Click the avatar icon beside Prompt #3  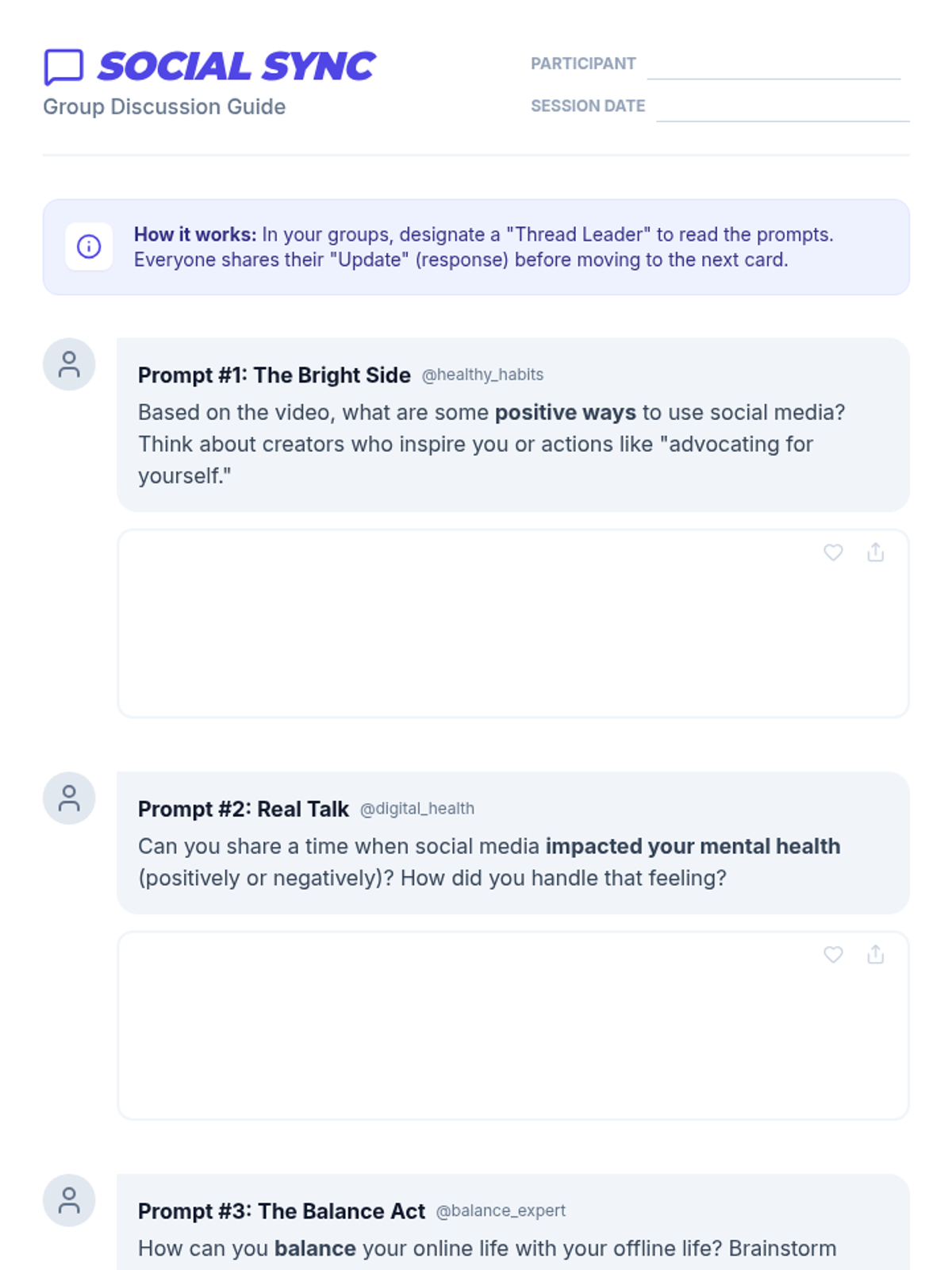69,1200
